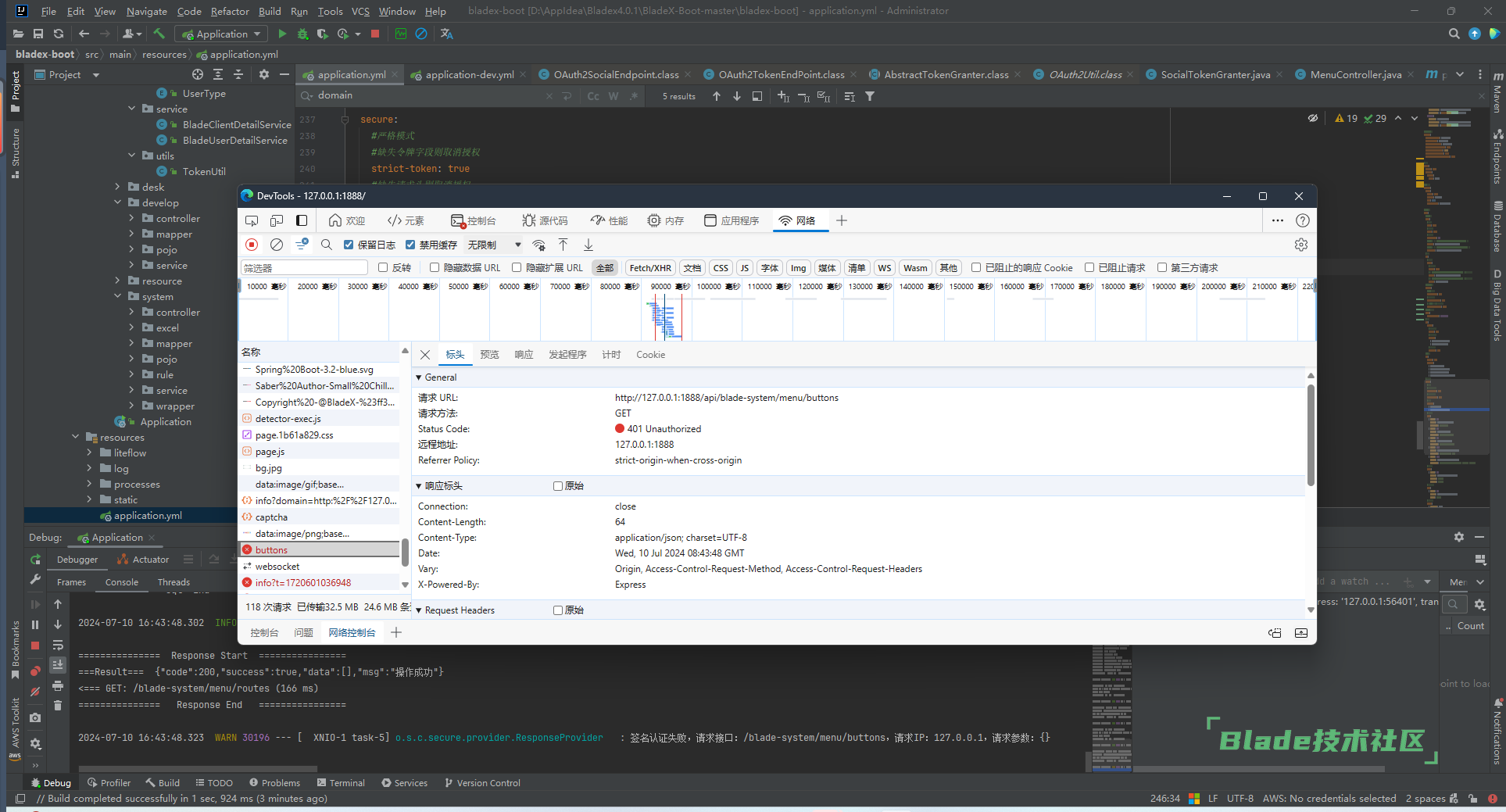Check 已阻止请求 checkbox
Viewport: 1506px width, 812px height.
pyautogui.click(x=1089, y=267)
